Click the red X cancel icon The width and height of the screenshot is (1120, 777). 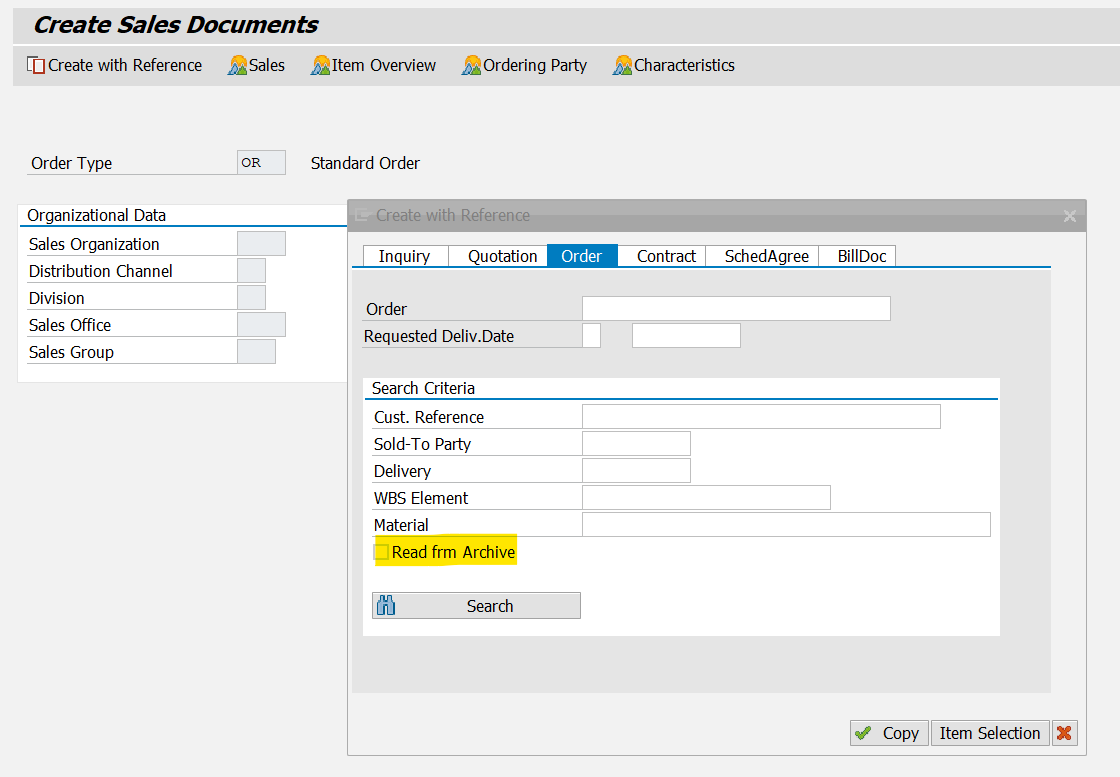click(x=1064, y=733)
